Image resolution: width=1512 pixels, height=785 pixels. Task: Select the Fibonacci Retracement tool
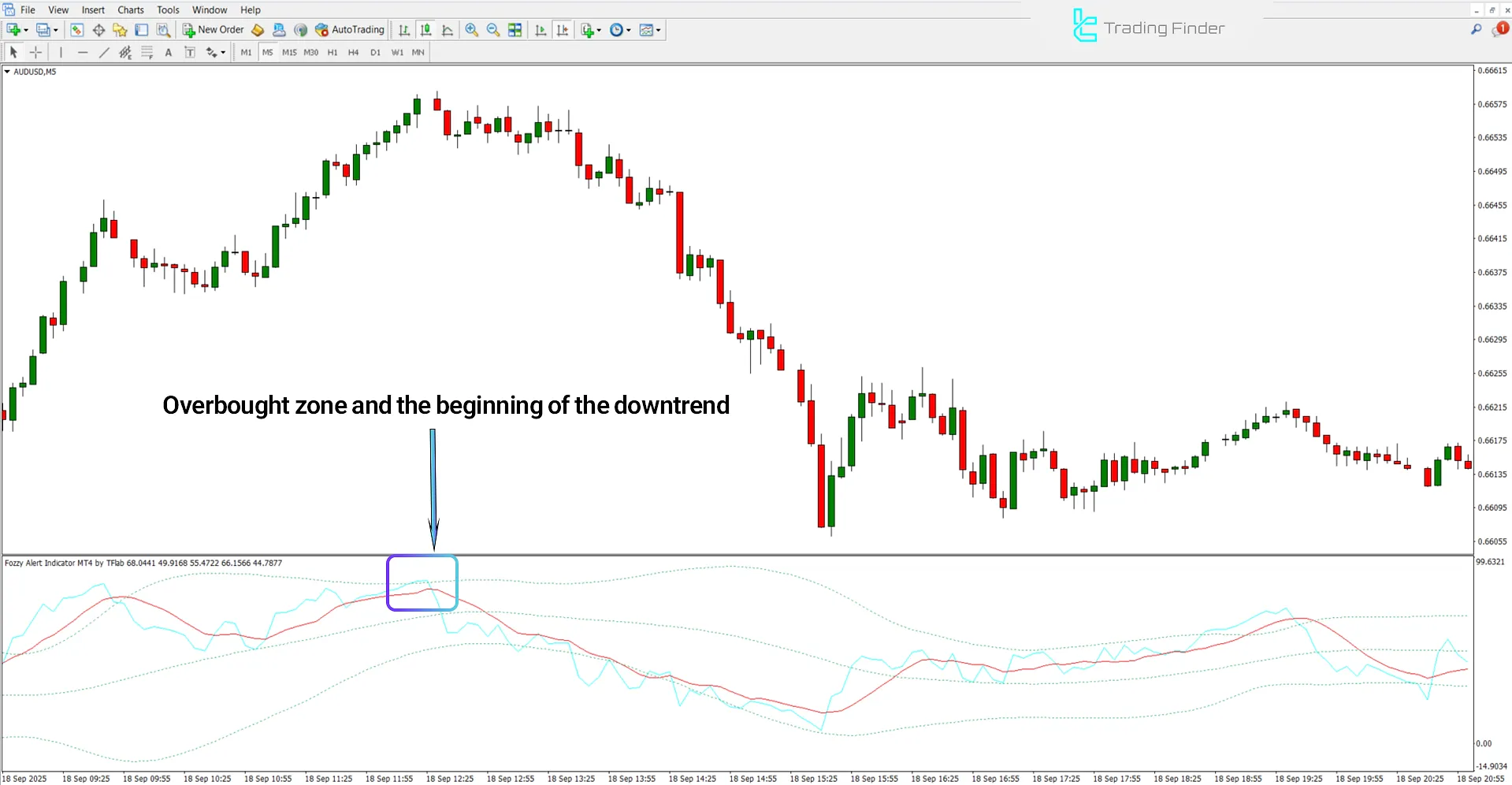(x=124, y=52)
